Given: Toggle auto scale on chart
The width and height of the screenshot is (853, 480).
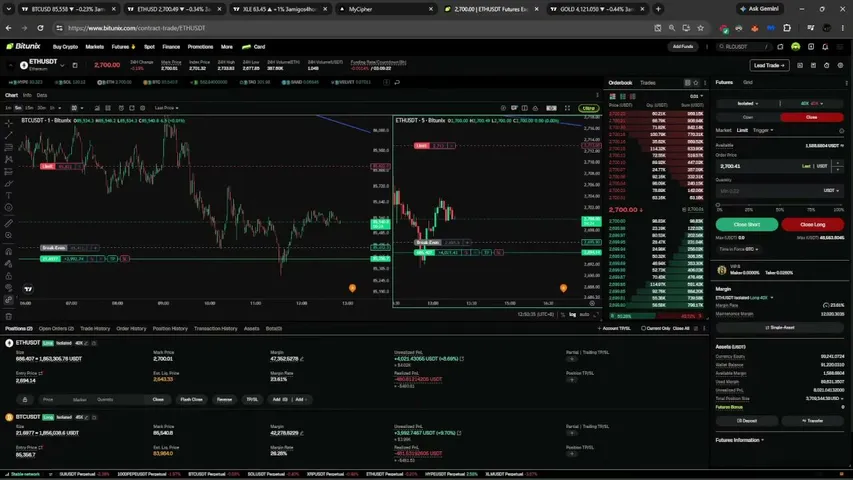Looking at the screenshot, I should [584, 315].
